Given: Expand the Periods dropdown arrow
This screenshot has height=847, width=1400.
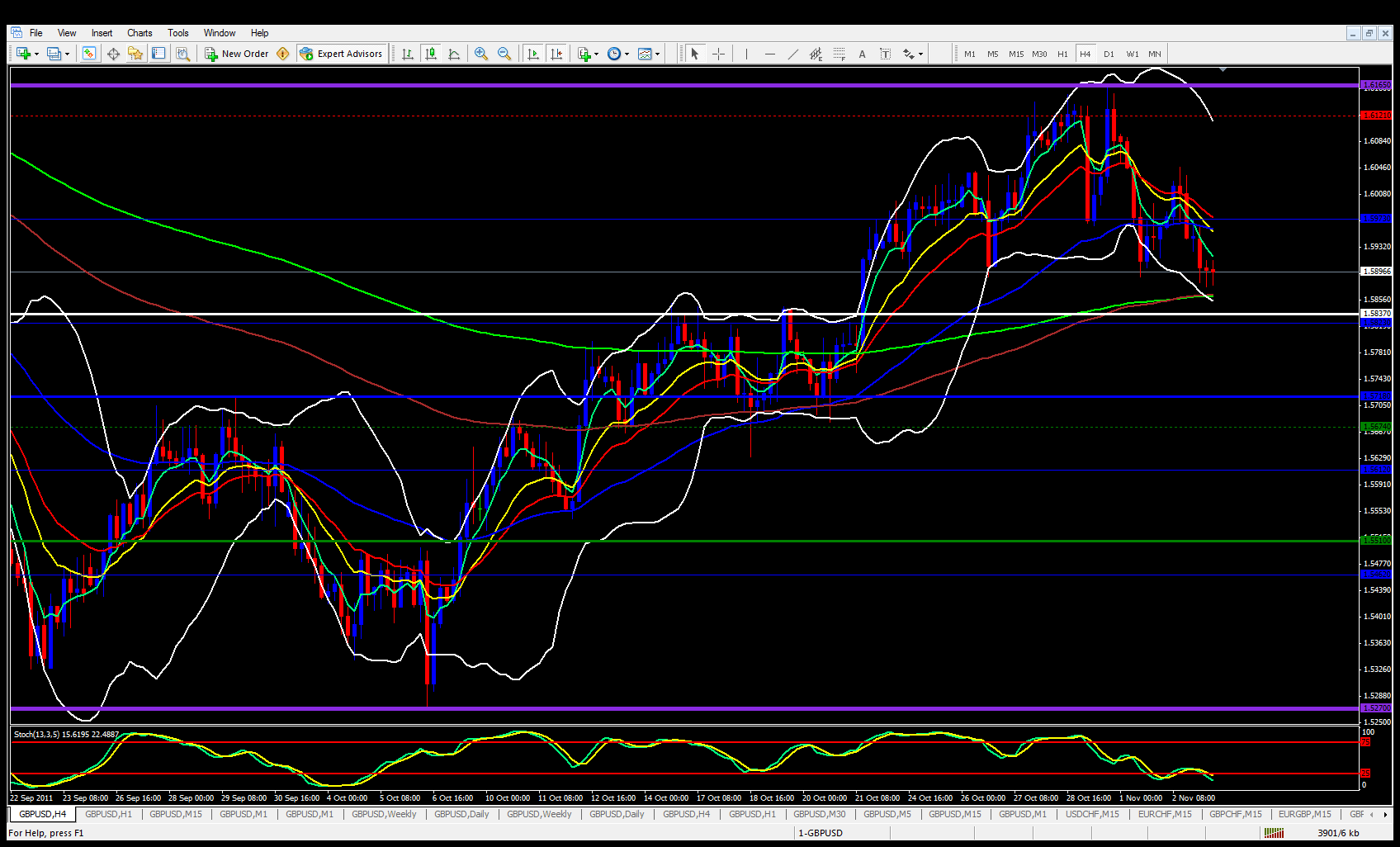Looking at the screenshot, I should coord(627,54).
